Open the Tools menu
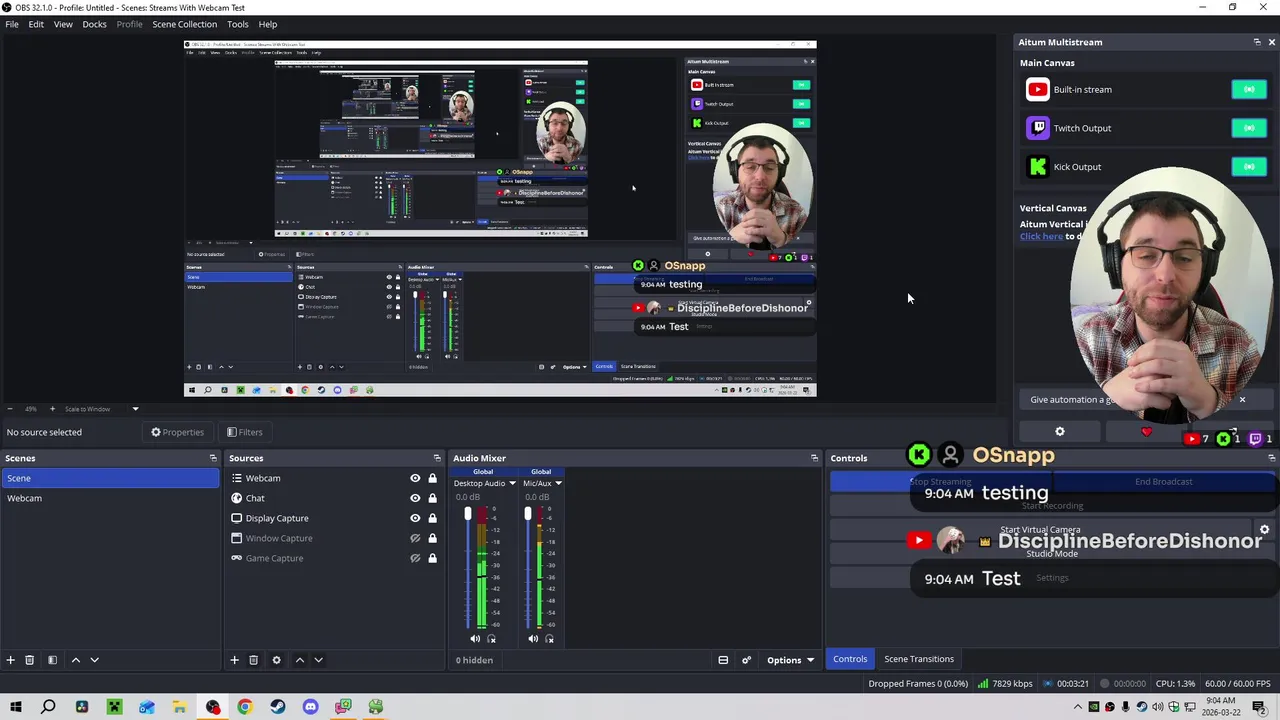This screenshot has height=720, width=1280. [x=238, y=24]
